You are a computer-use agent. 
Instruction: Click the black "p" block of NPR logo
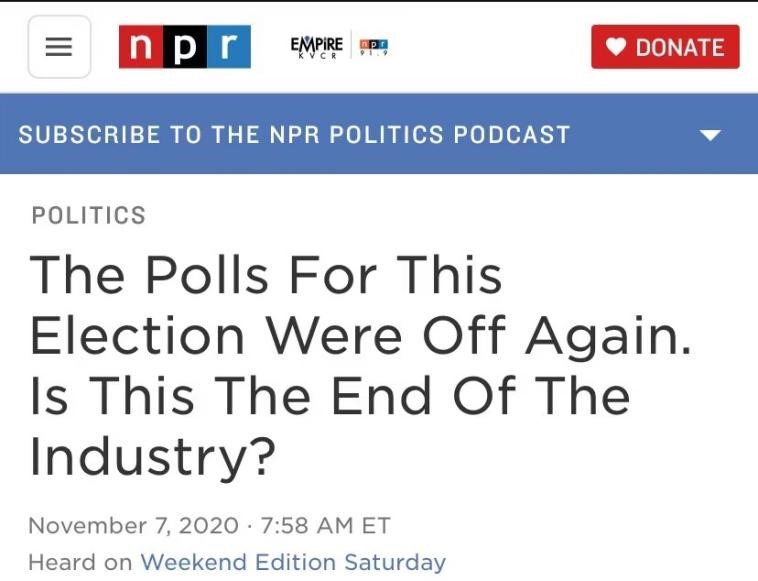(184, 47)
